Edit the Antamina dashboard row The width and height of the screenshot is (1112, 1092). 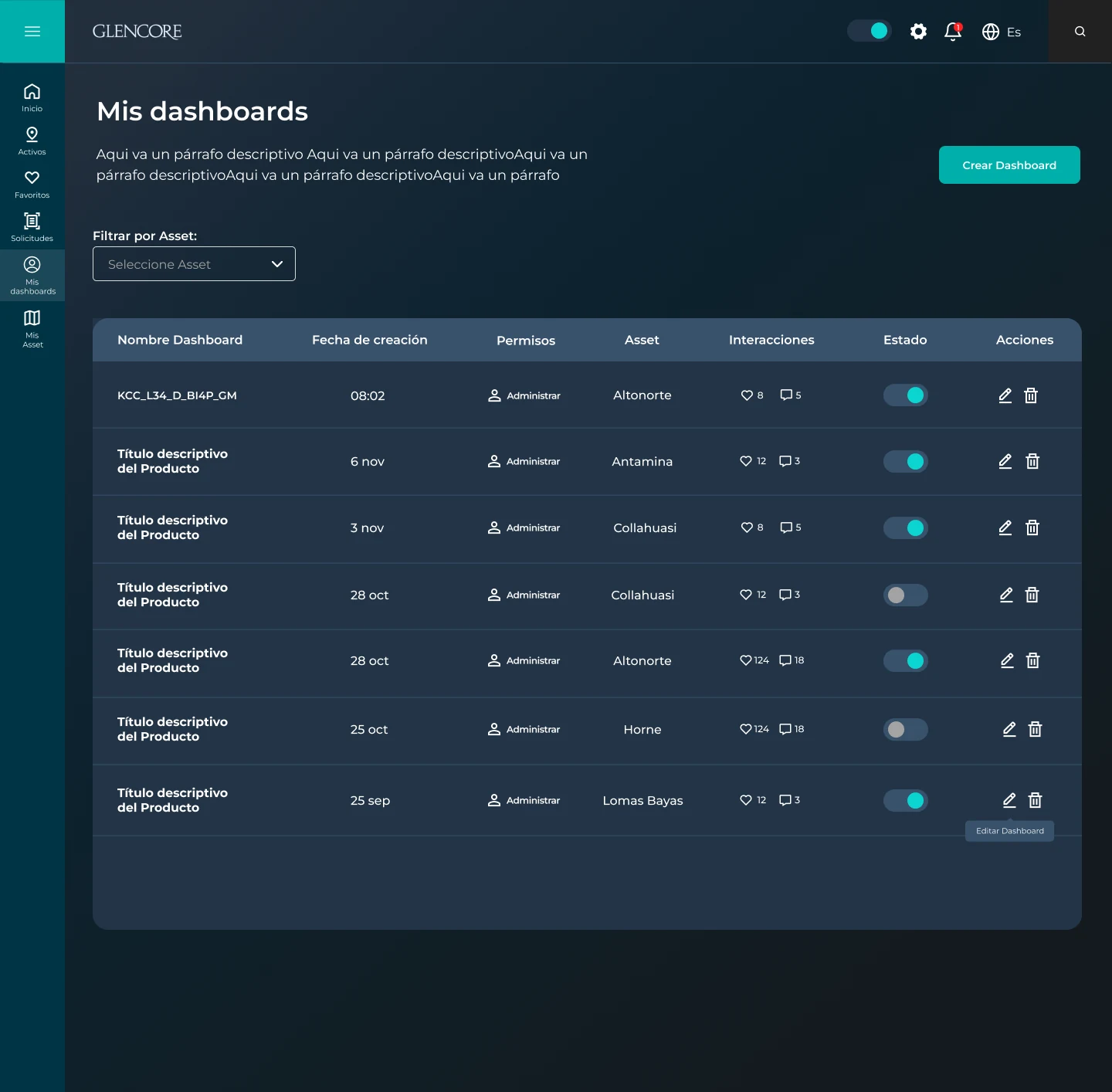[x=1005, y=461]
